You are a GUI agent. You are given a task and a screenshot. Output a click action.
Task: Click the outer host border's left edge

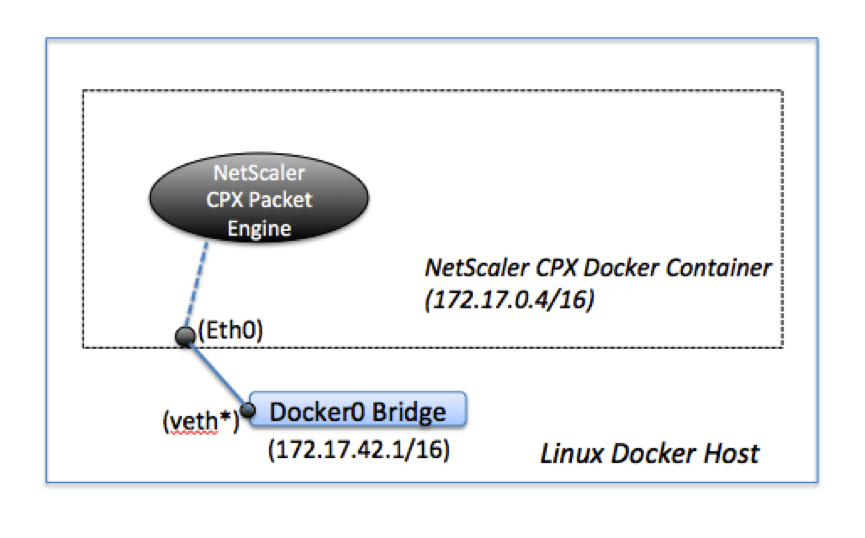tap(46, 260)
